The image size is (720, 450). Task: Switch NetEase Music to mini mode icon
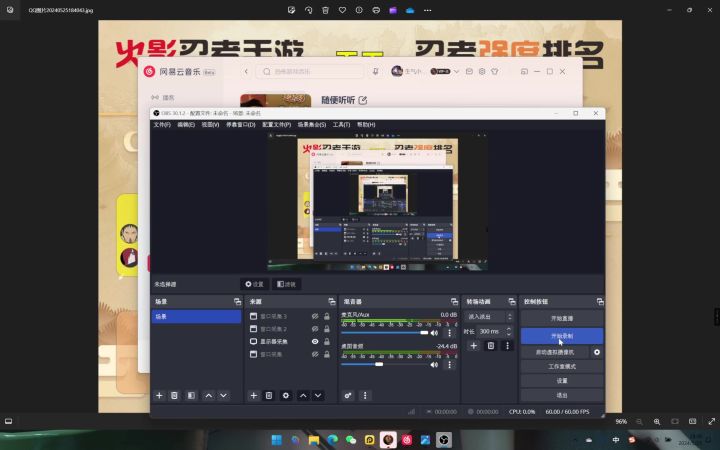click(524, 72)
